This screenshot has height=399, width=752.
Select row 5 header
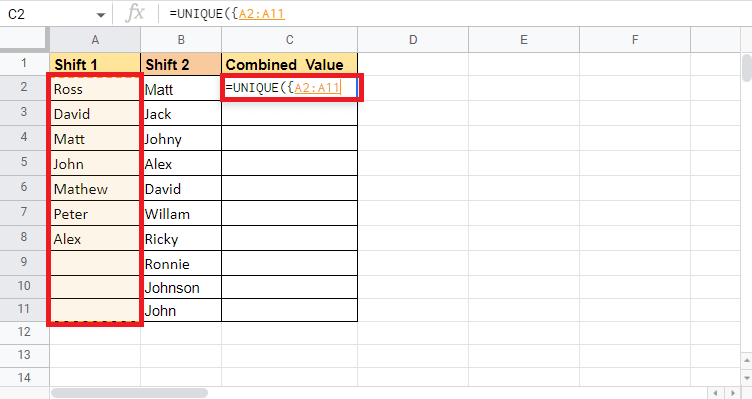(24, 162)
